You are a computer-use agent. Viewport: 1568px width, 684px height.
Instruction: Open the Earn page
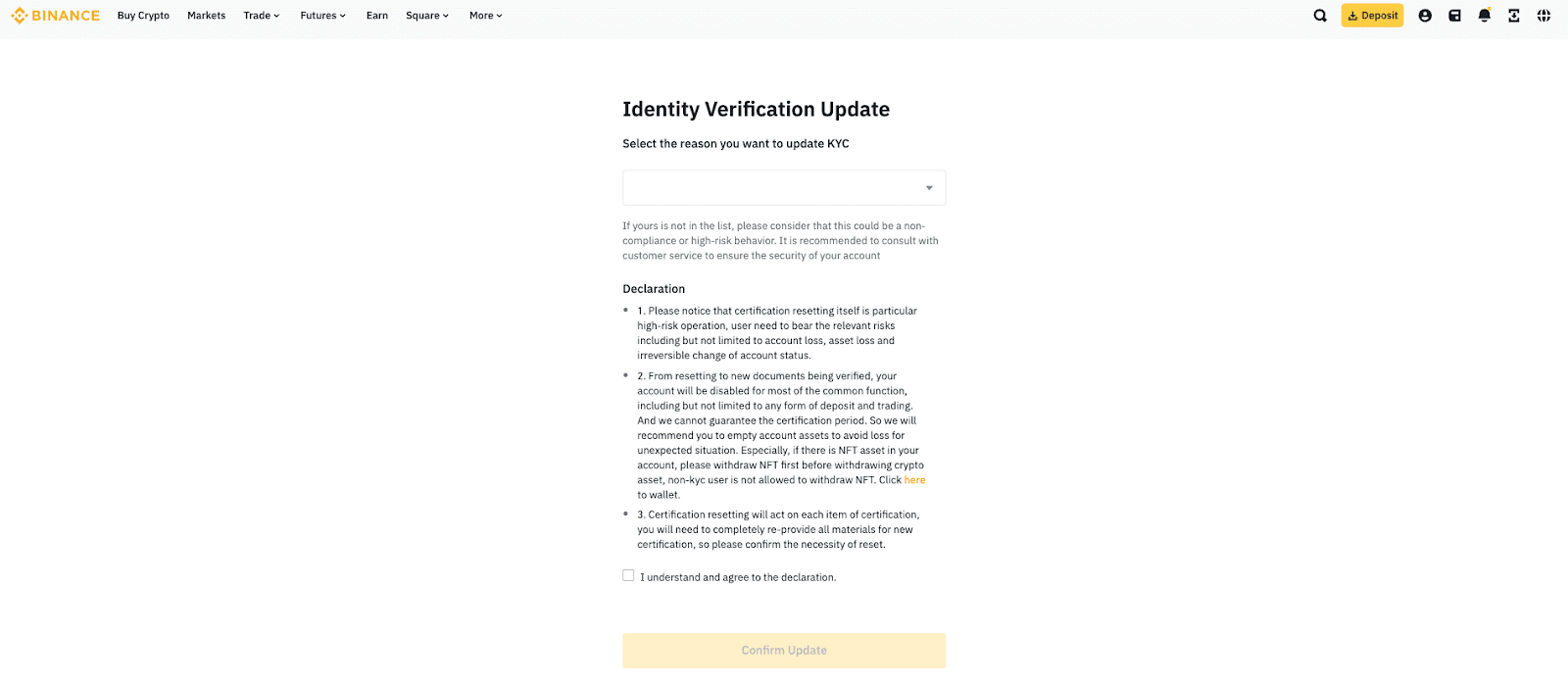(x=377, y=16)
